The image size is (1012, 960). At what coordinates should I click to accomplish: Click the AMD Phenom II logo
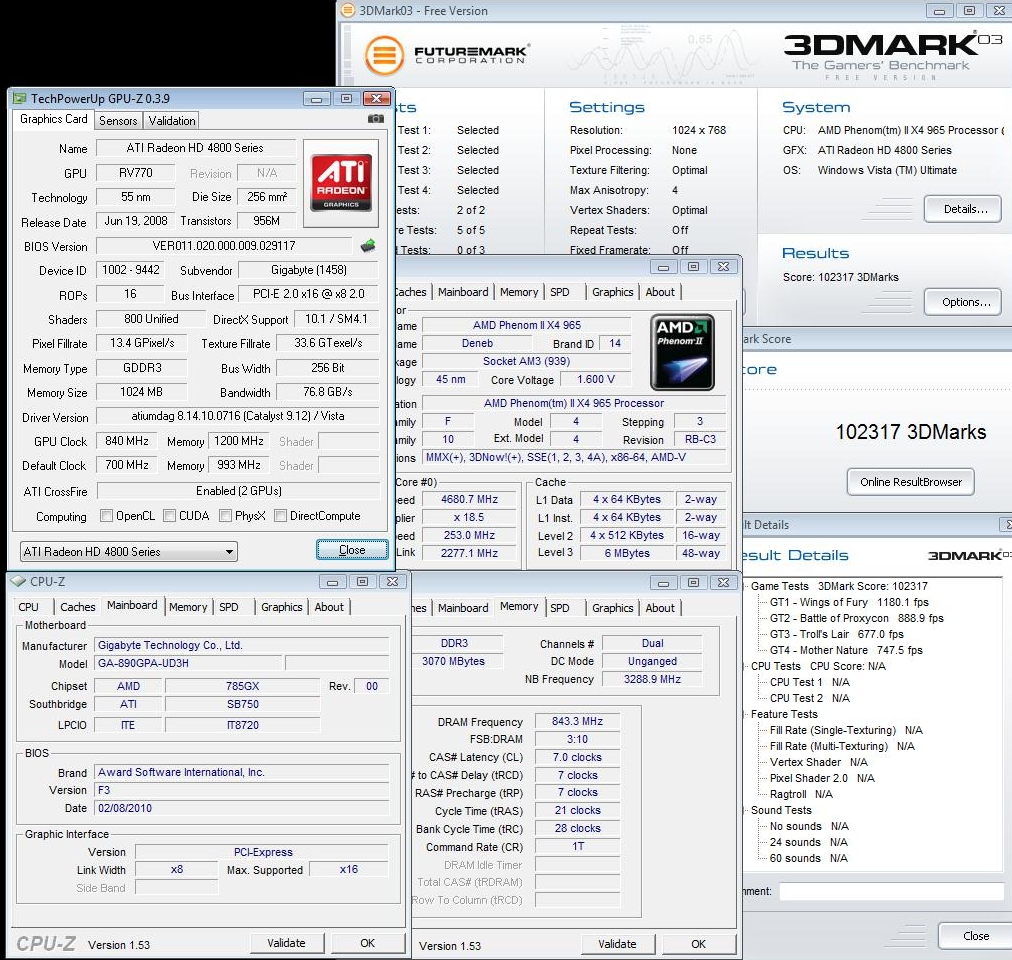(682, 352)
